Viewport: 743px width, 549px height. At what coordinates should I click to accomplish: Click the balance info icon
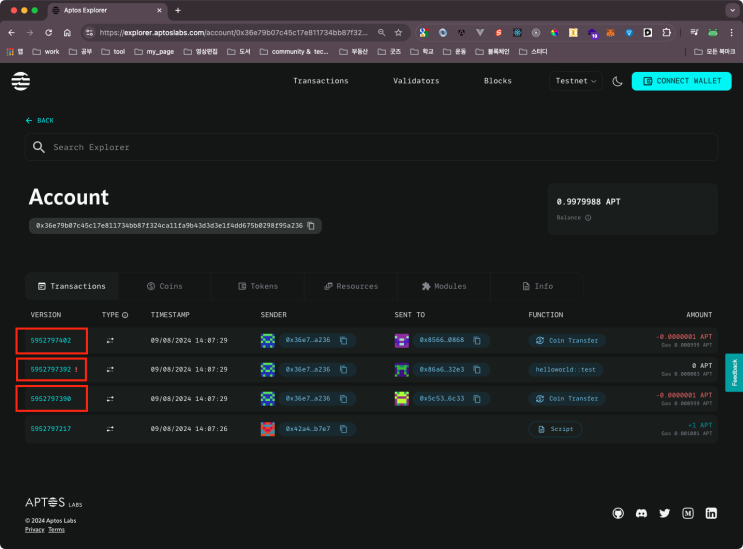[587, 217]
